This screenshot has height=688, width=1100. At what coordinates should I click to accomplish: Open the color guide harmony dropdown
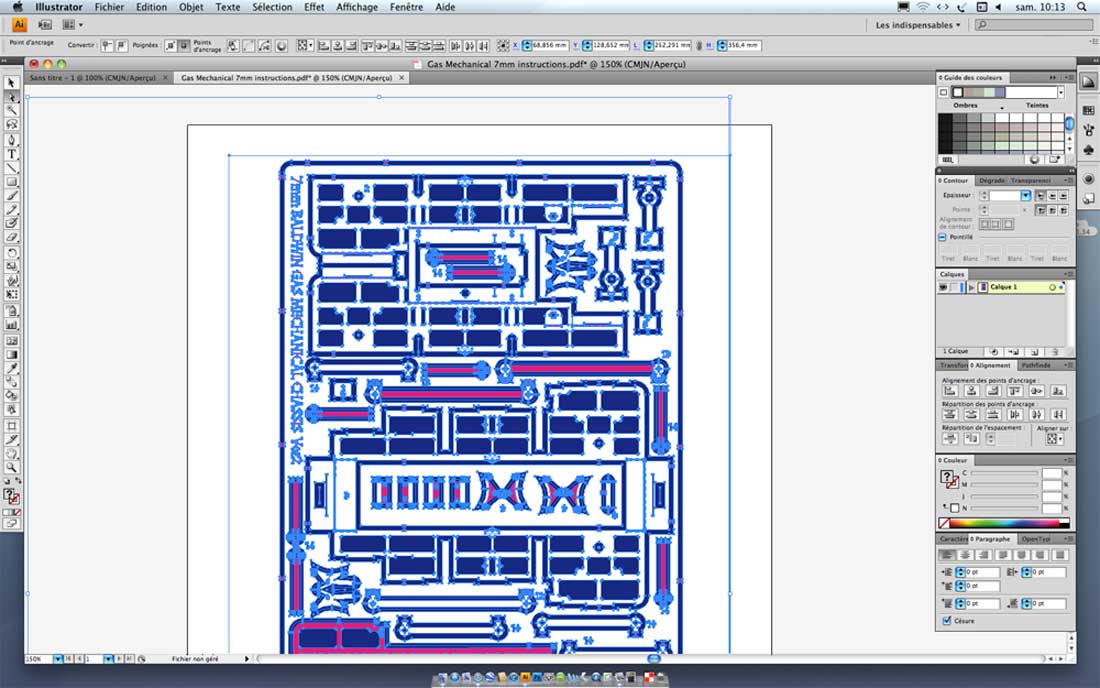(x=1061, y=93)
